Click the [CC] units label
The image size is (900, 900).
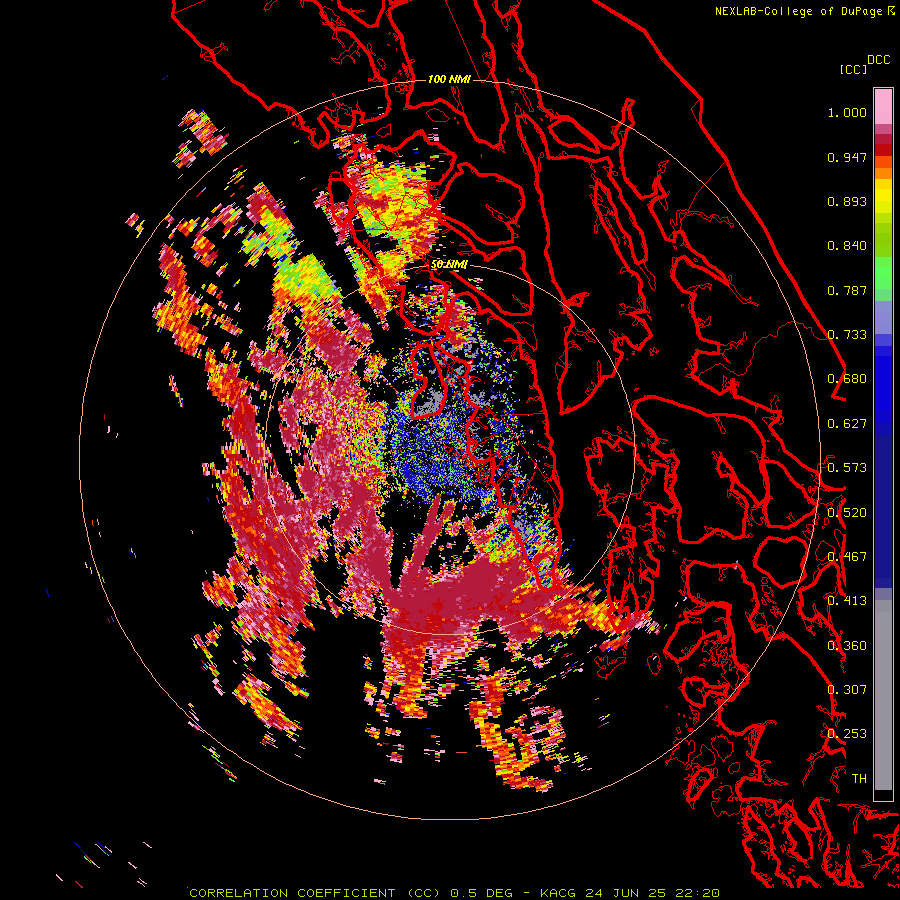click(x=853, y=69)
